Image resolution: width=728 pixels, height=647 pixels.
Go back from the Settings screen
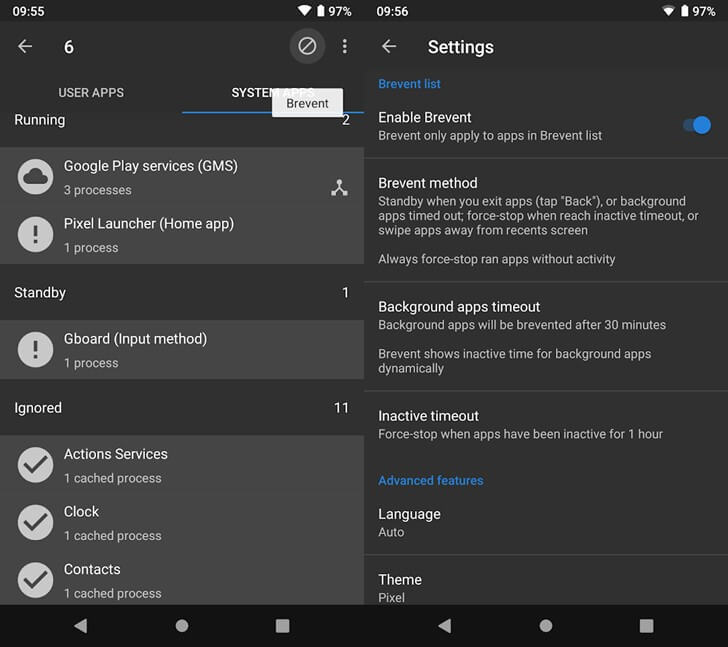pyautogui.click(x=389, y=46)
